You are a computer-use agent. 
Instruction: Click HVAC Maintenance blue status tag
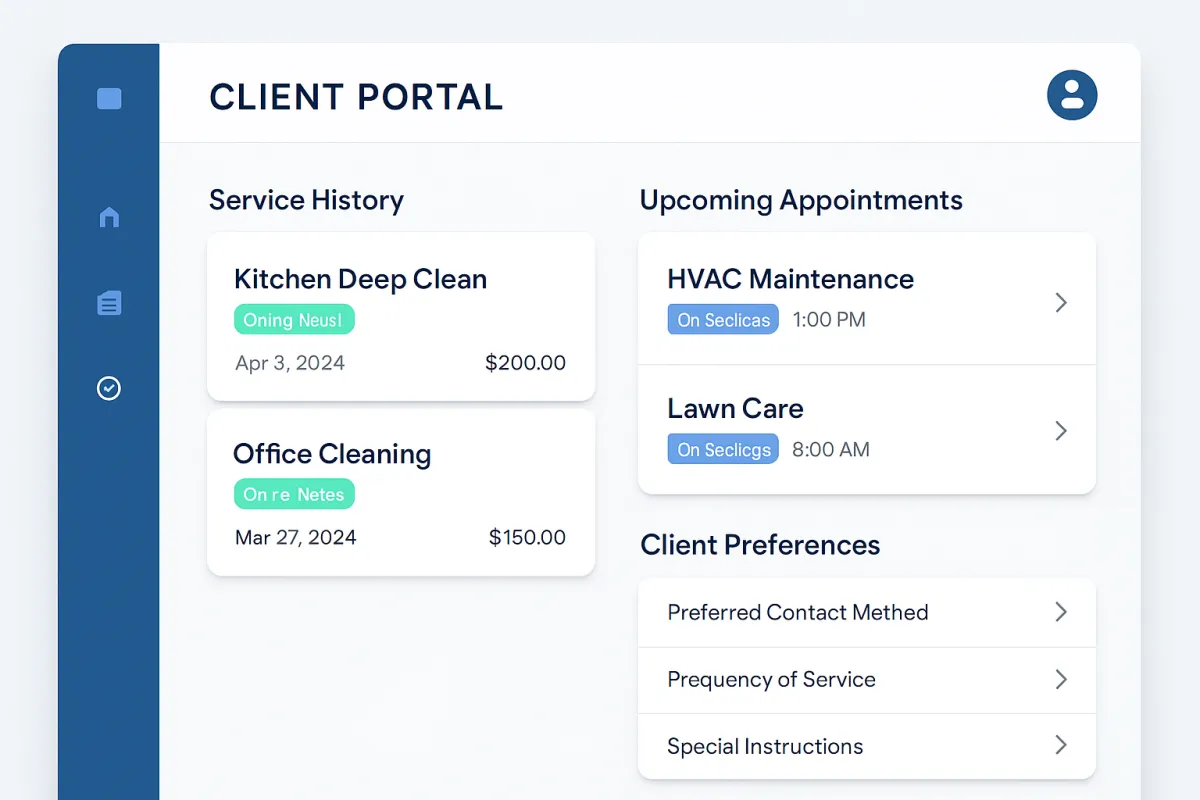[723, 320]
